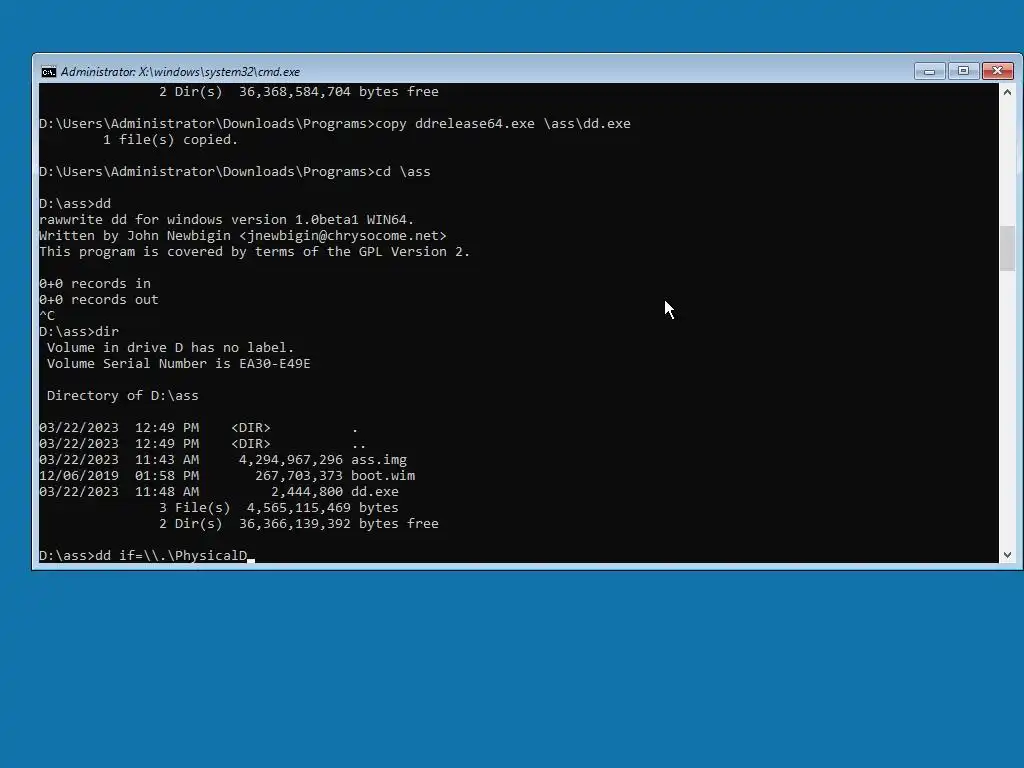
Task: Maximize the Administrator cmd.exe window
Action: coord(963,71)
